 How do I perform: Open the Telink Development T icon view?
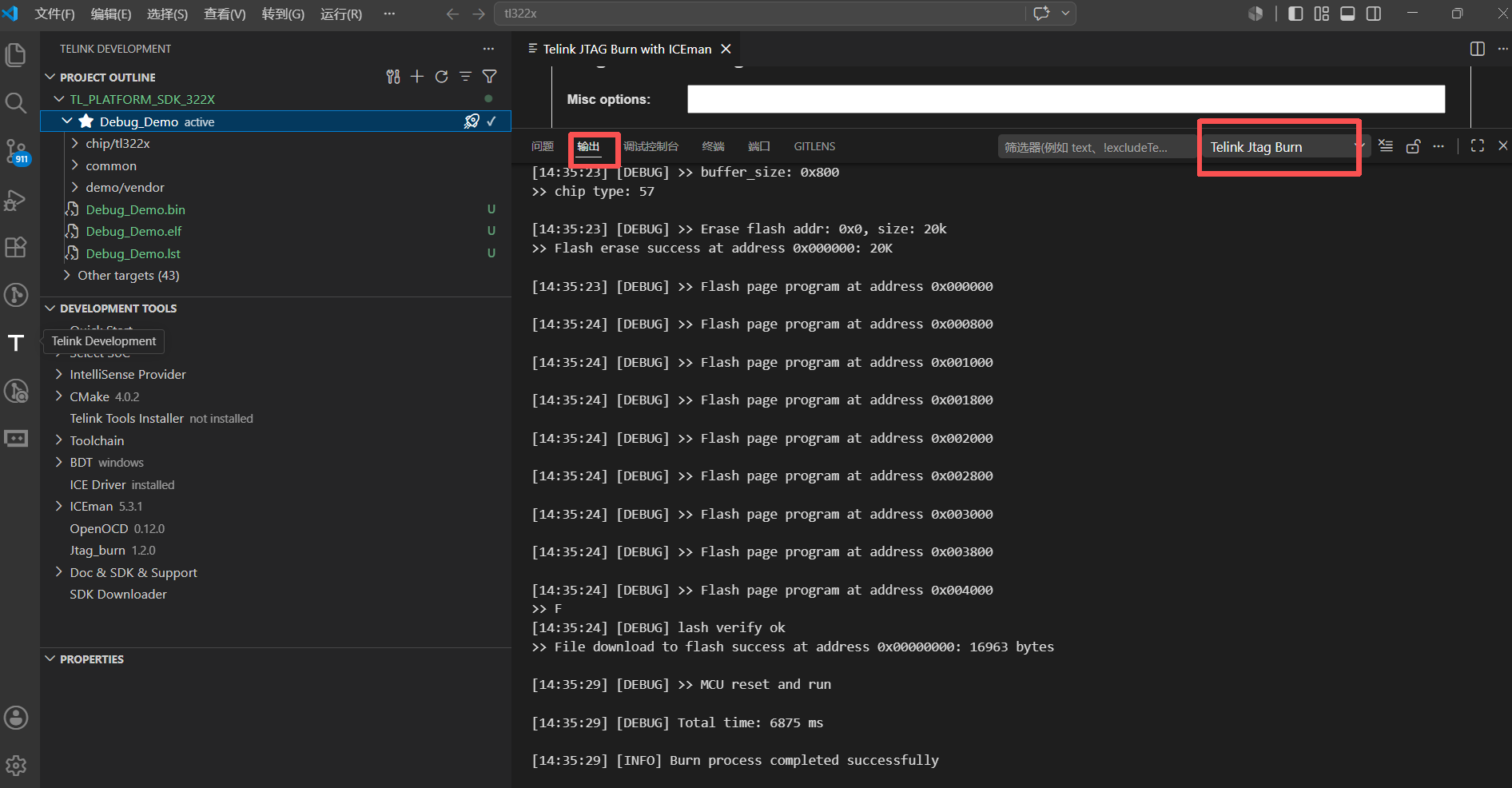click(x=16, y=343)
